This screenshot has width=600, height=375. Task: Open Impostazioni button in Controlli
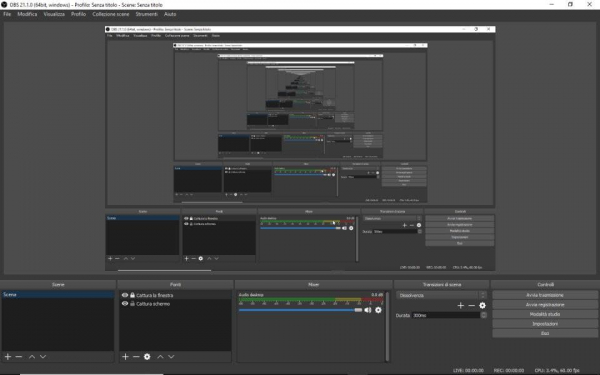[x=545, y=324]
